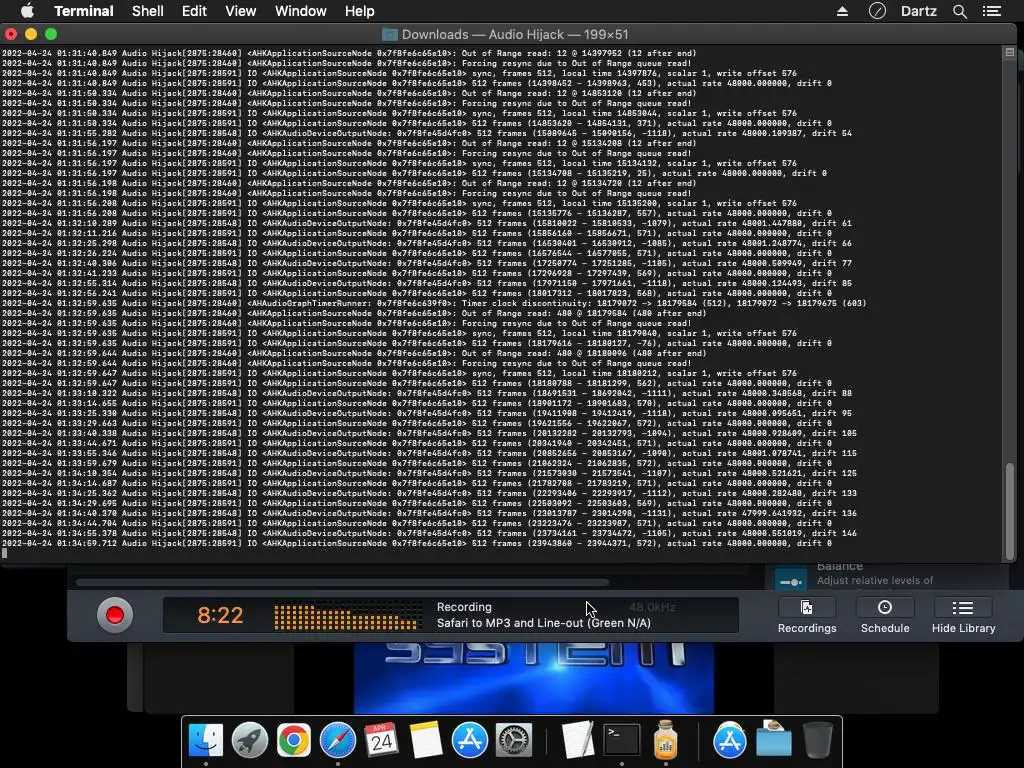The image size is (1024, 768).
Task: Open the Edit menu
Action: click(194, 11)
